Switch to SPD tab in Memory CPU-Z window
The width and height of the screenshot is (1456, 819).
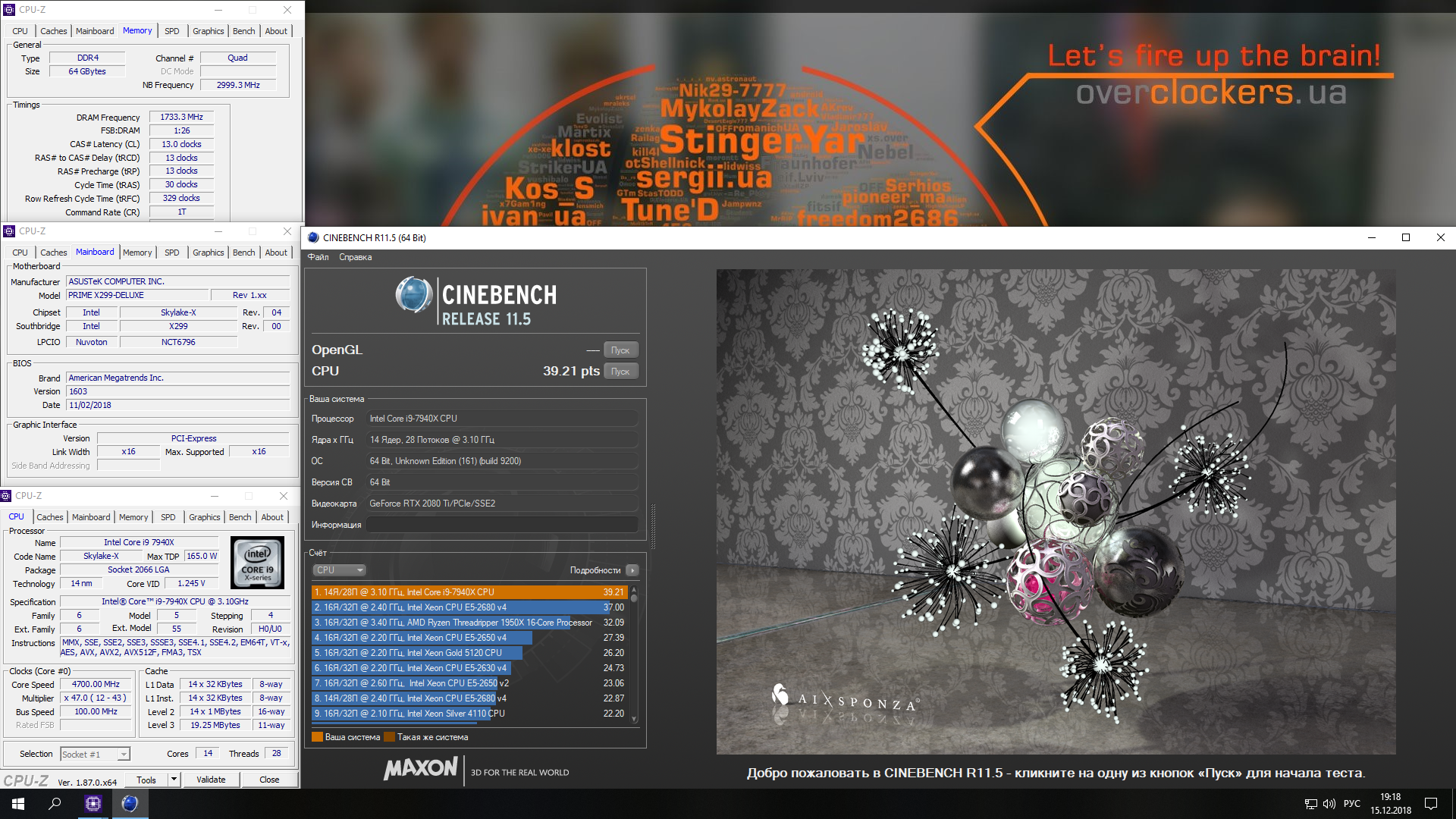pyautogui.click(x=172, y=31)
